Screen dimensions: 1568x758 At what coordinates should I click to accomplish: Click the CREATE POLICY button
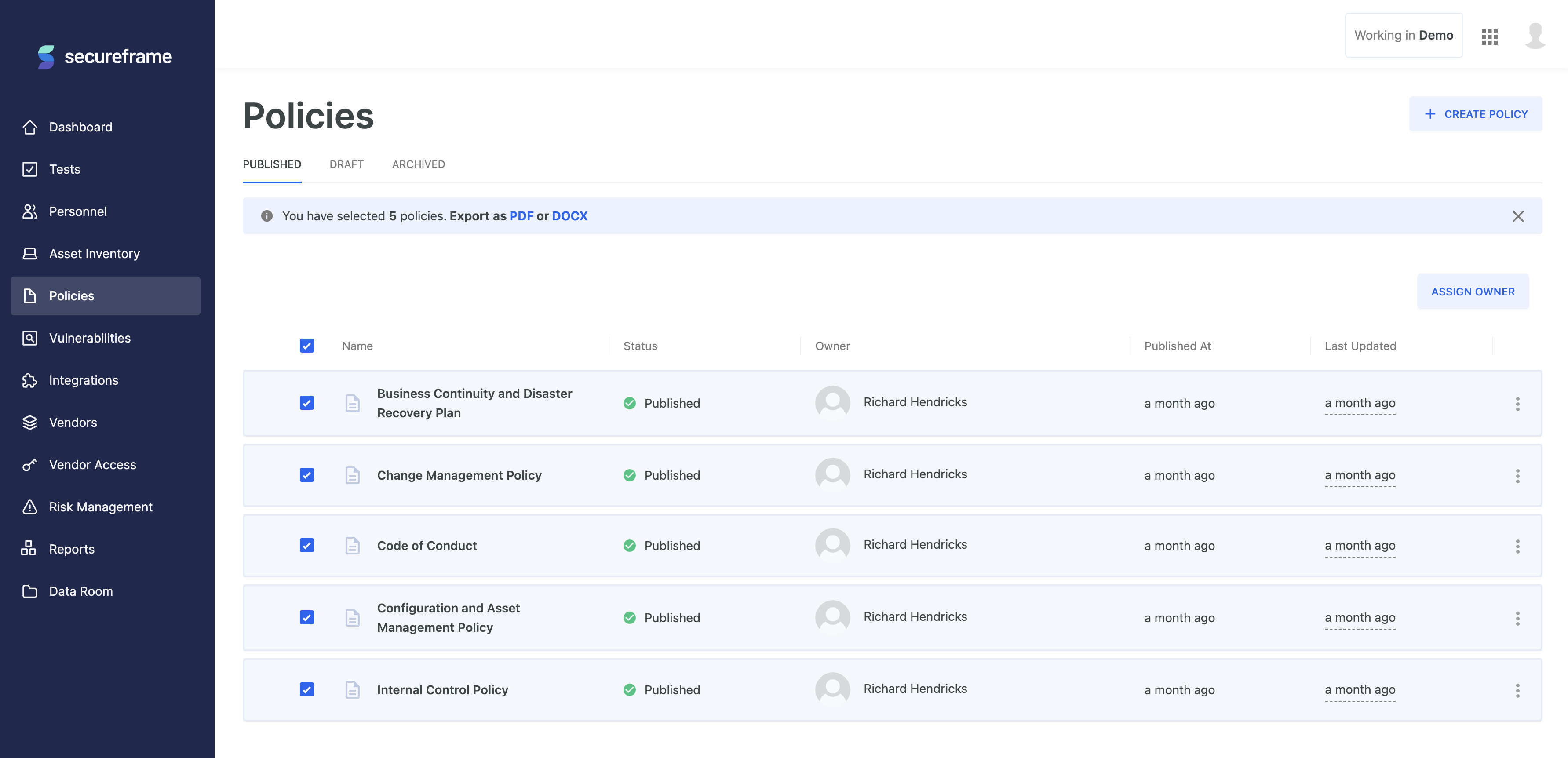tap(1476, 114)
